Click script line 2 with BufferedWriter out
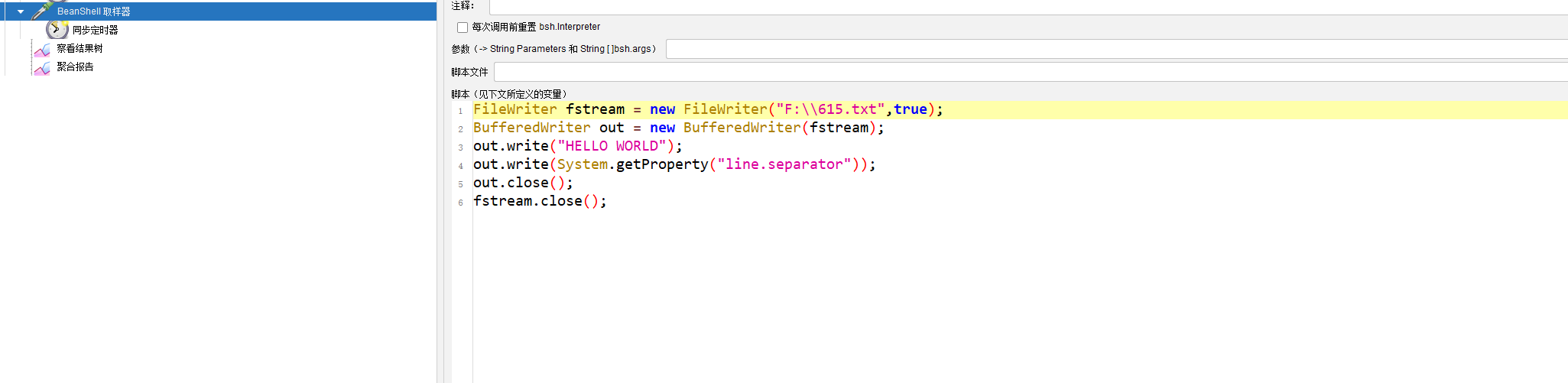 678,128
